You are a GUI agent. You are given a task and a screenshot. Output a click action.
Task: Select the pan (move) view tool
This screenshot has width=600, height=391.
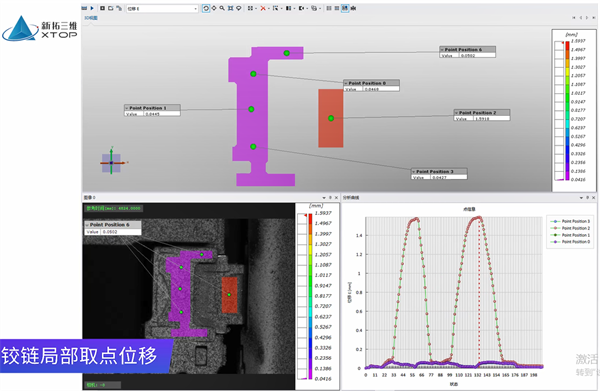point(214,8)
